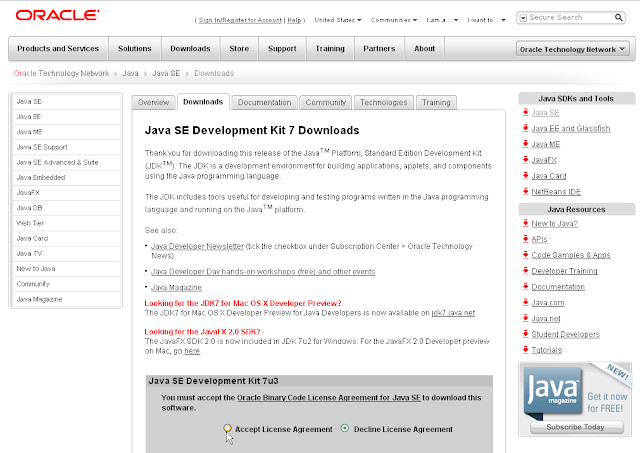Select Decline License Agreement radio button
Image resolution: width=640 pixels, height=453 pixels.
click(345, 428)
